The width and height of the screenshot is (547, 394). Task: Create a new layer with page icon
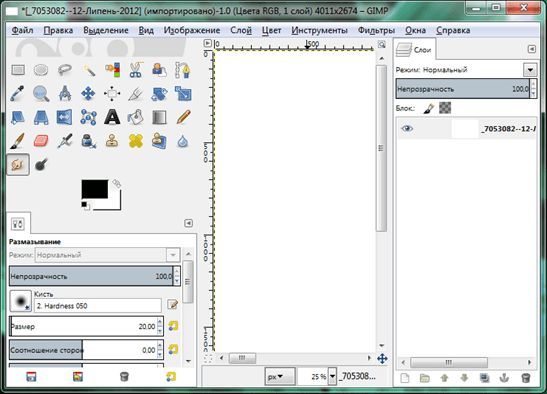pos(405,378)
